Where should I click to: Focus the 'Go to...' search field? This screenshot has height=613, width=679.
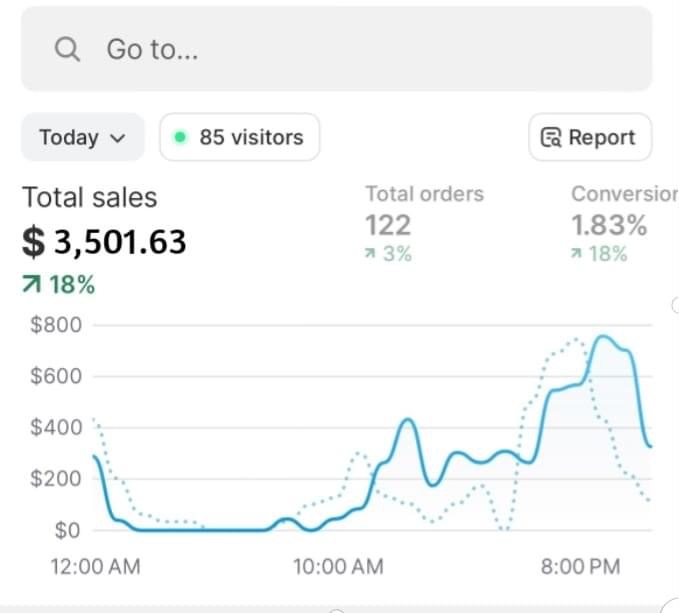coord(336,48)
